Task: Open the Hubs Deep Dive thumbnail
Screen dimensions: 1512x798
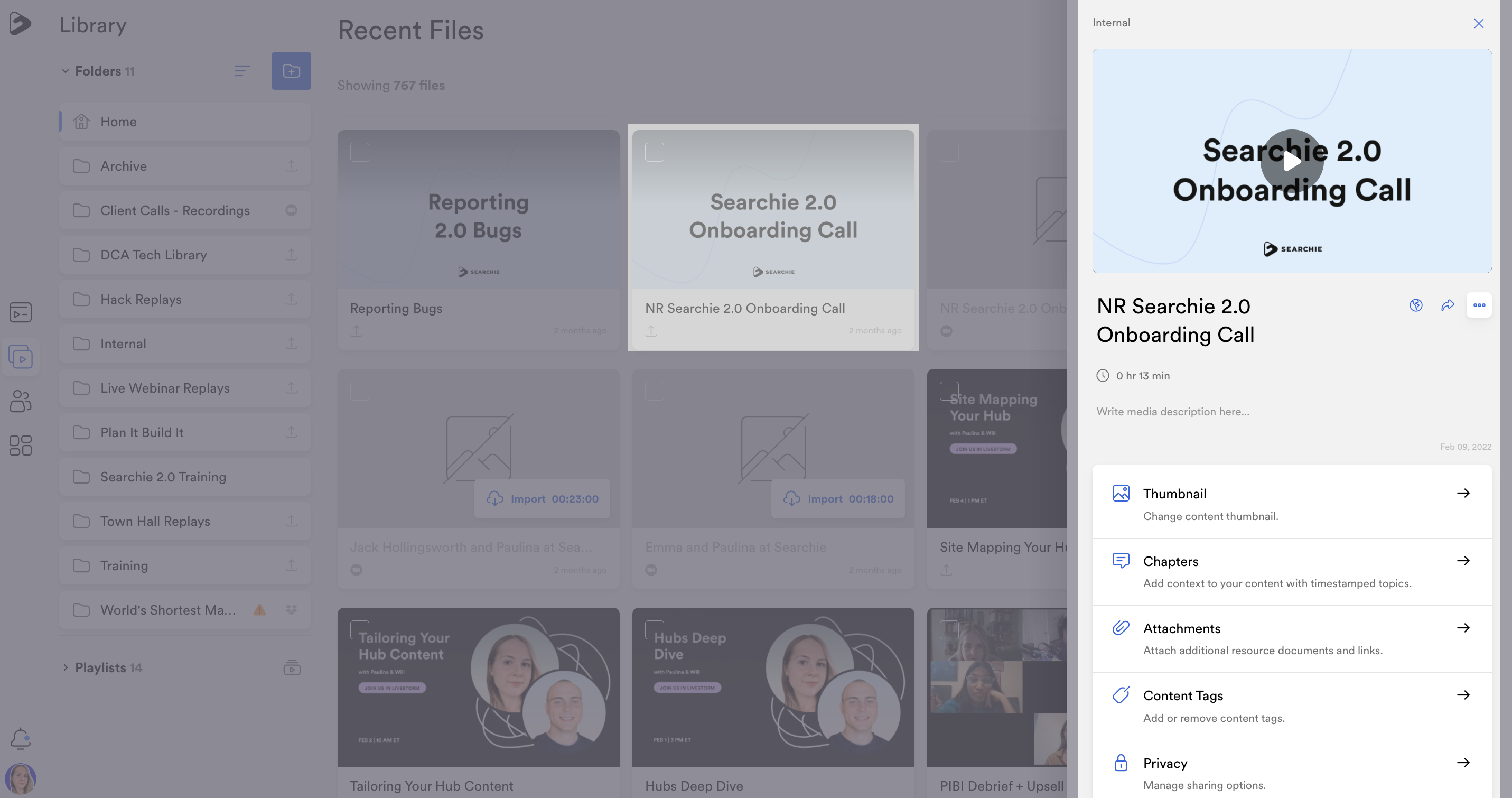Action: click(x=773, y=687)
